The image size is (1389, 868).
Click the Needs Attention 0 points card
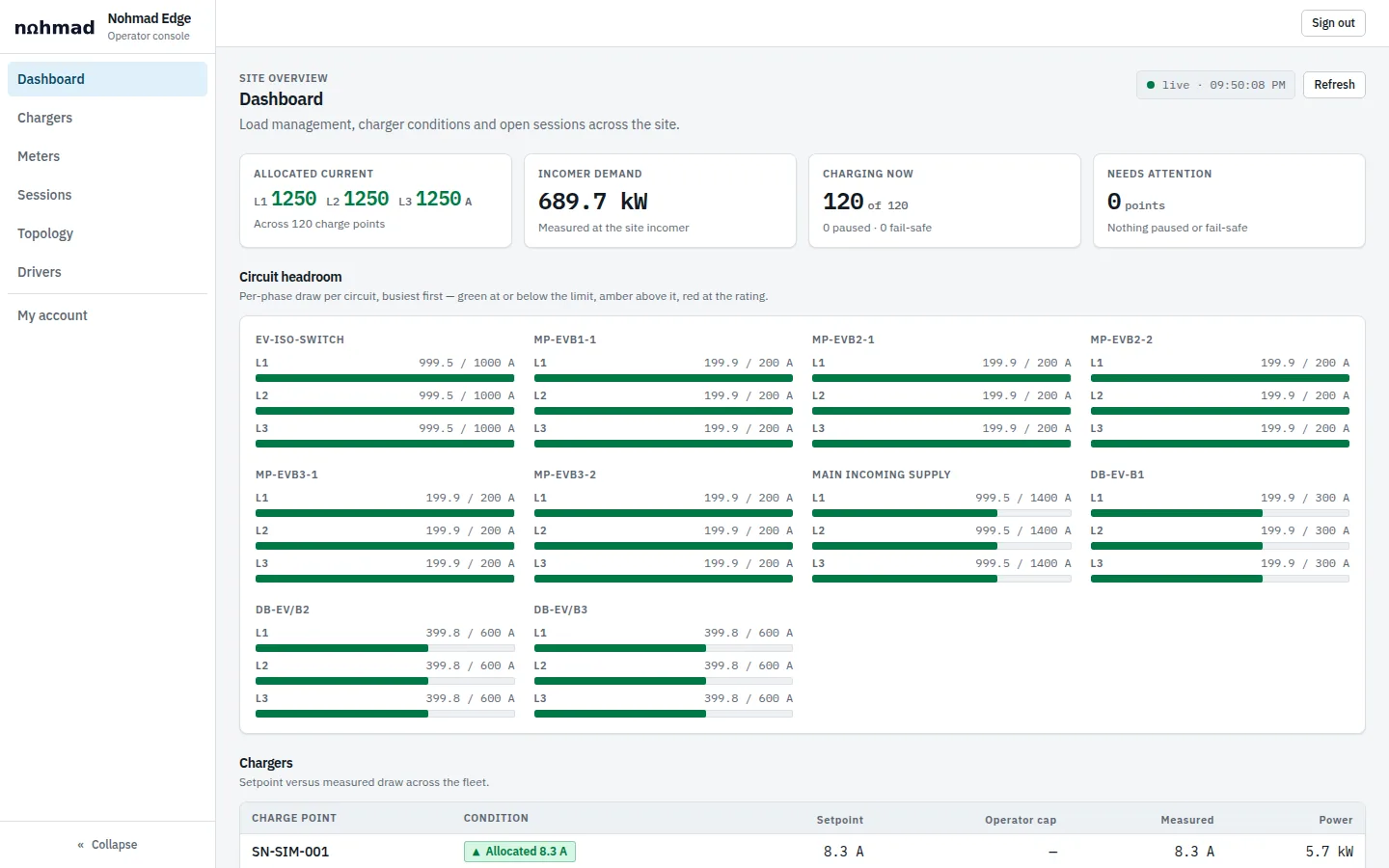1229,201
